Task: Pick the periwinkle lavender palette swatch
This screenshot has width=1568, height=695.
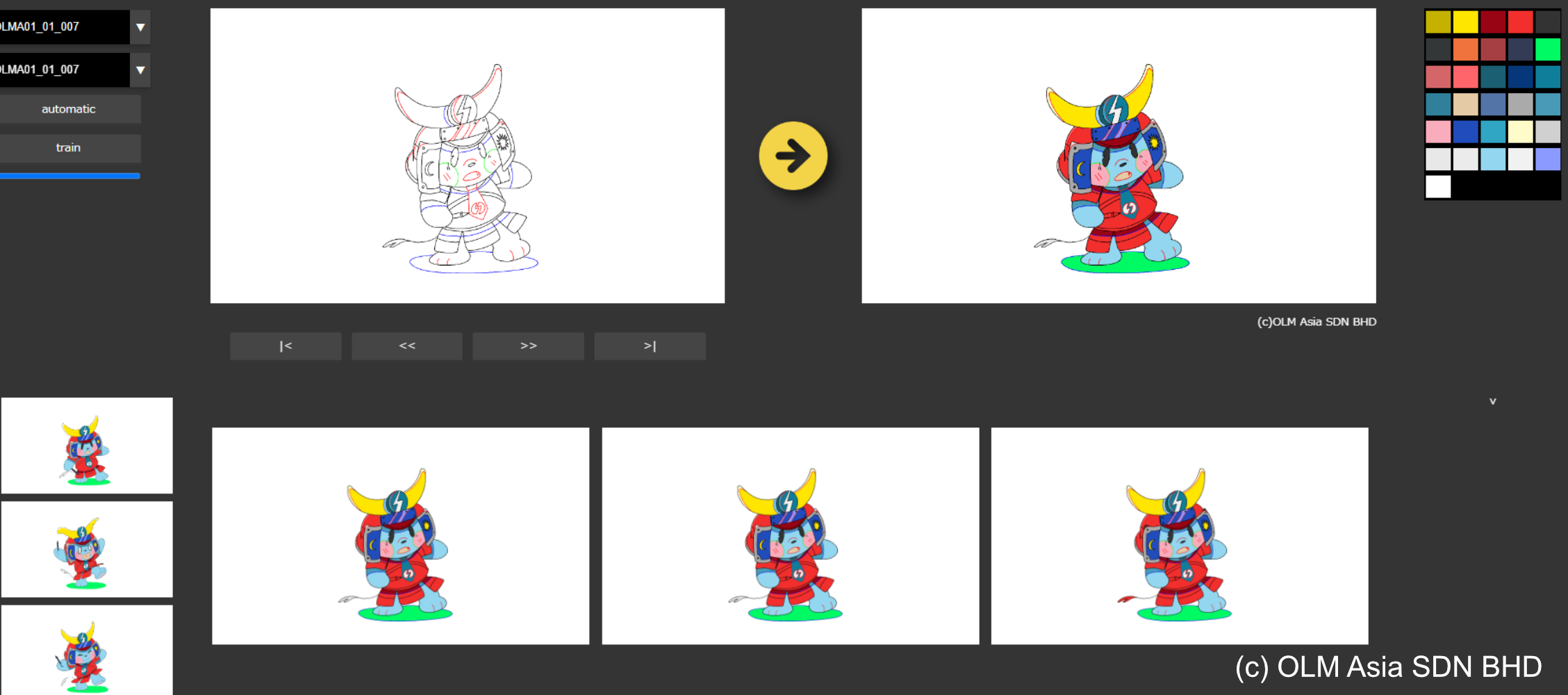Action: pos(1548,159)
